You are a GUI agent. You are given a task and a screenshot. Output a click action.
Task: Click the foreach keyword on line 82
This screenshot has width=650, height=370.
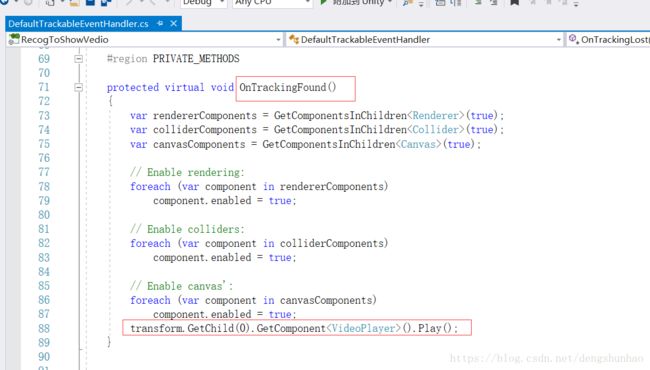tap(150, 243)
